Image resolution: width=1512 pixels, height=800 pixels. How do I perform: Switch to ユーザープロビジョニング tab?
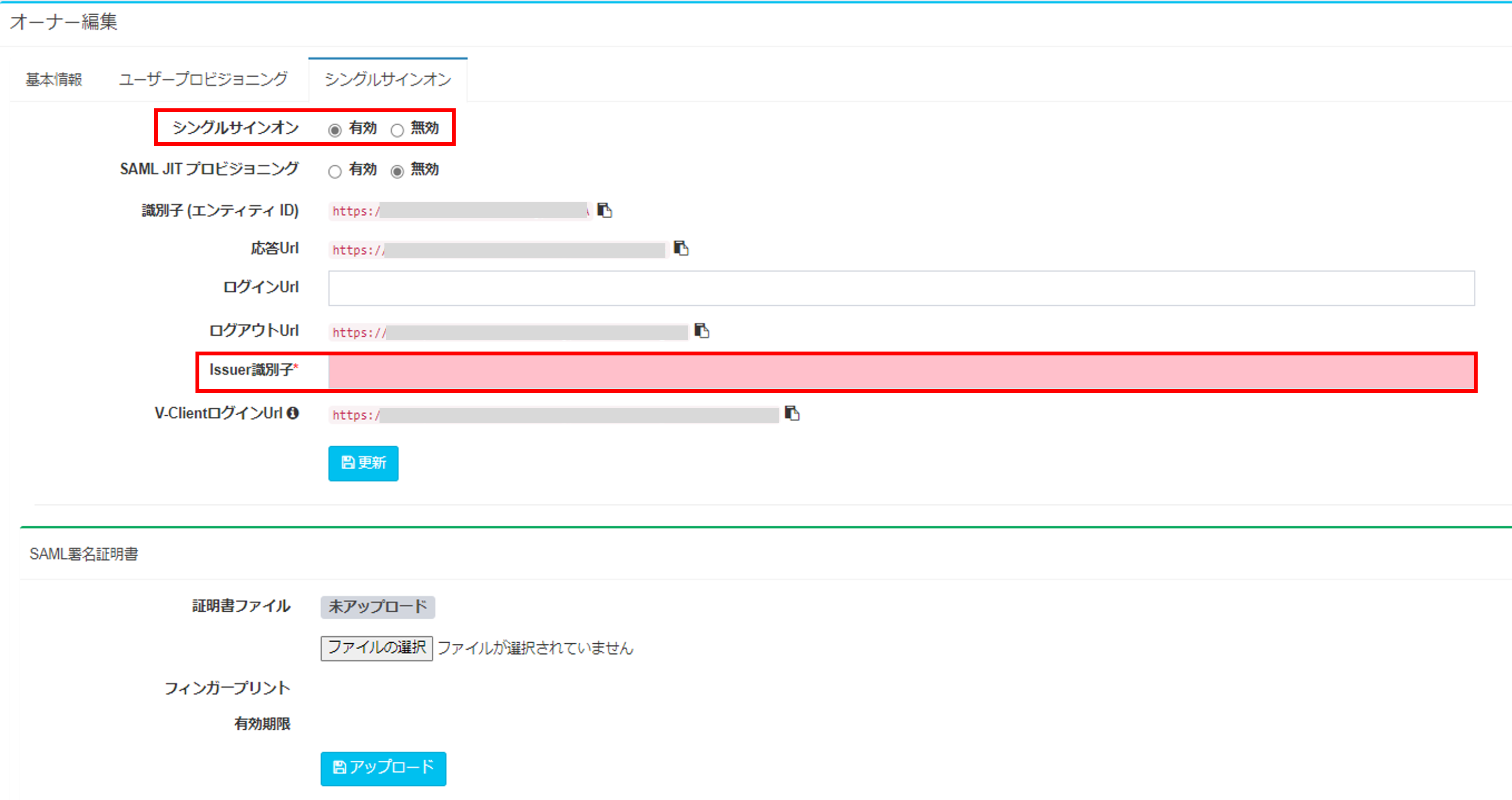(x=203, y=79)
